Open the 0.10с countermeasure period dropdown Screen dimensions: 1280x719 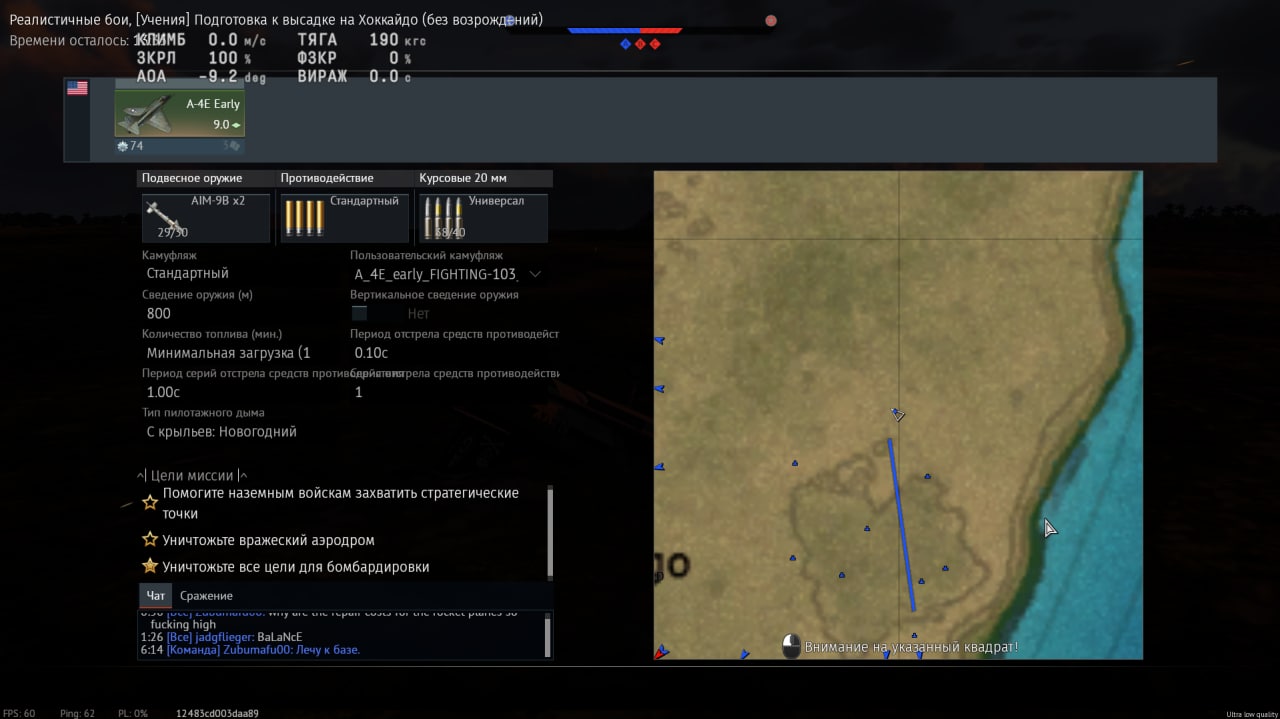tap(448, 353)
